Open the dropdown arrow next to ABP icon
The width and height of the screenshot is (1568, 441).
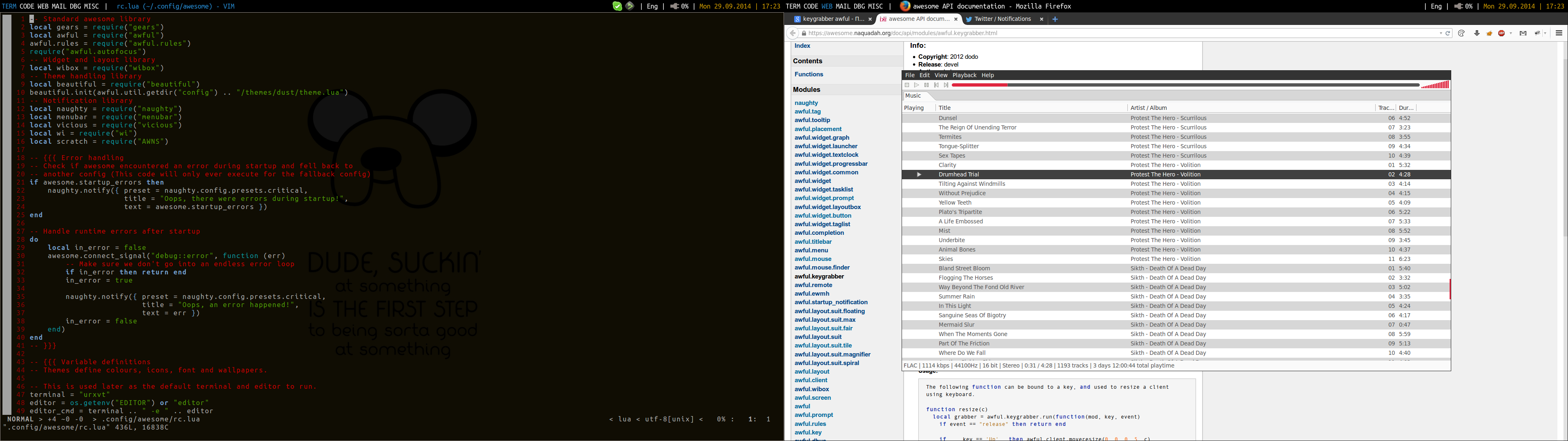click(1511, 33)
